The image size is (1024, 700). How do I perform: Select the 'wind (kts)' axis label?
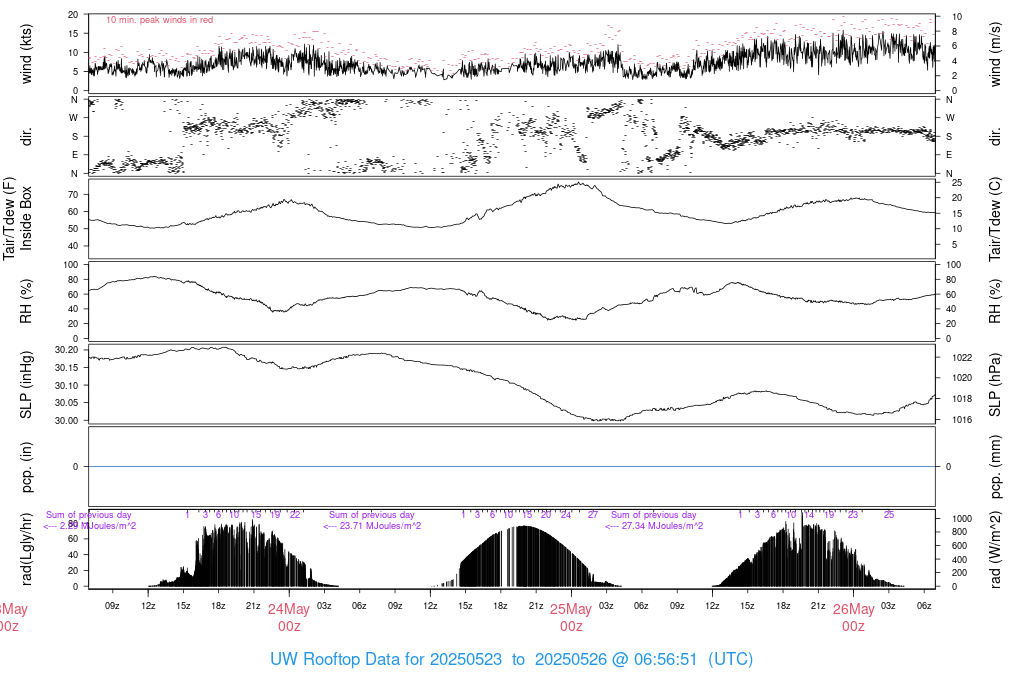tap(26, 54)
